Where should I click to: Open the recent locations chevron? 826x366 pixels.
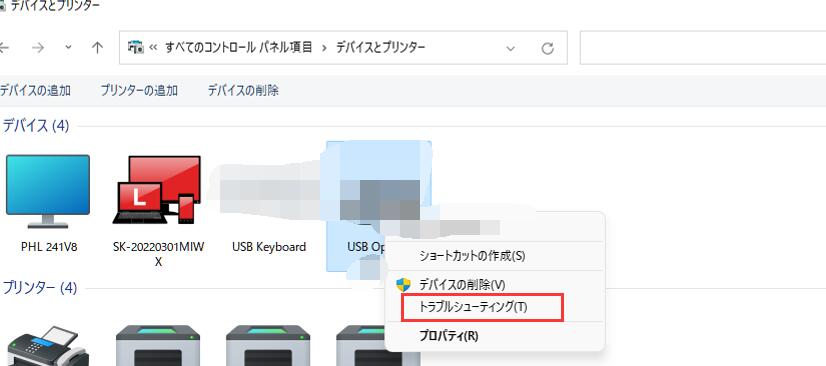68,47
